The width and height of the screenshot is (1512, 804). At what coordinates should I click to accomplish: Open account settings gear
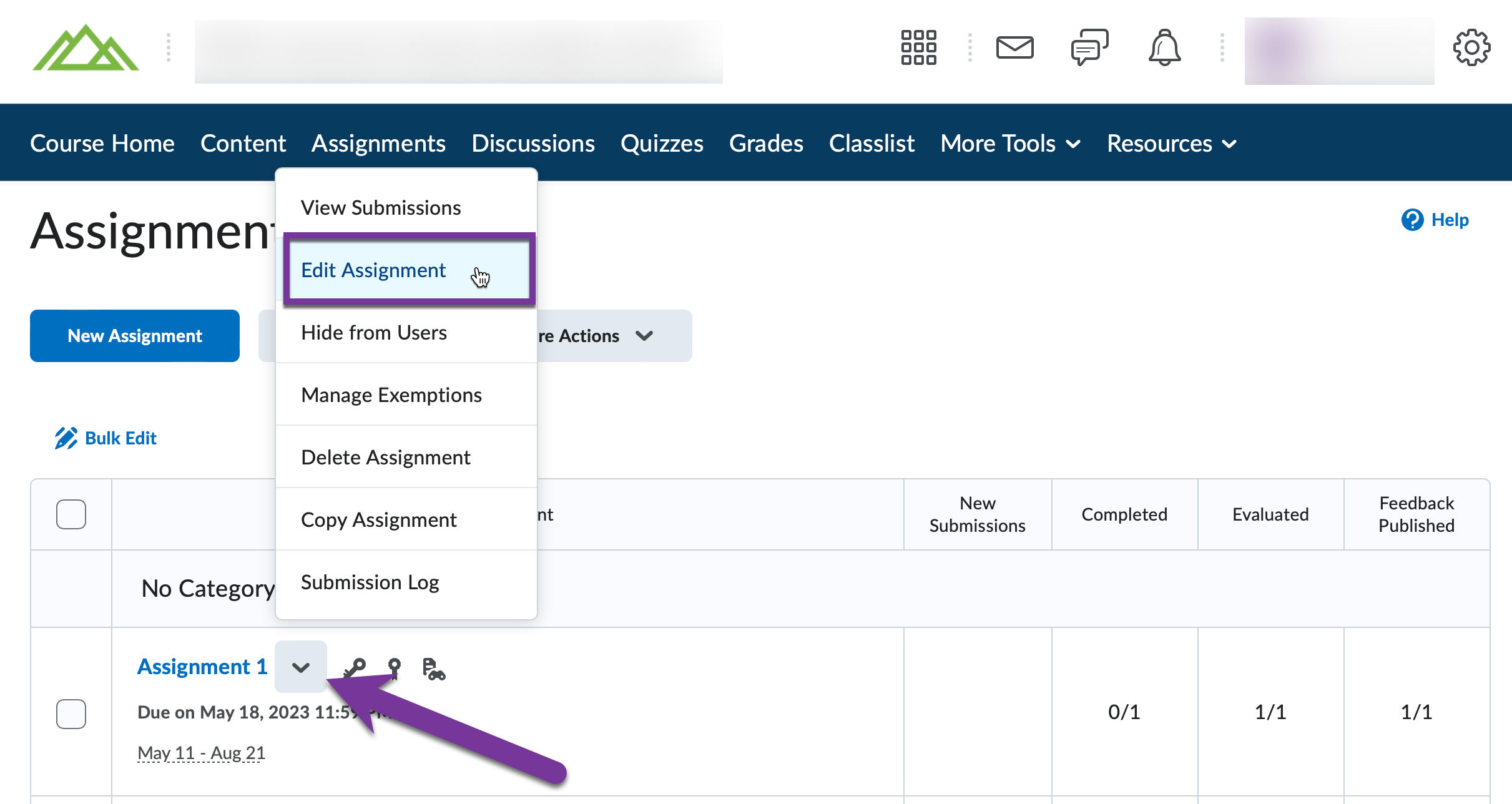pyautogui.click(x=1472, y=47)
